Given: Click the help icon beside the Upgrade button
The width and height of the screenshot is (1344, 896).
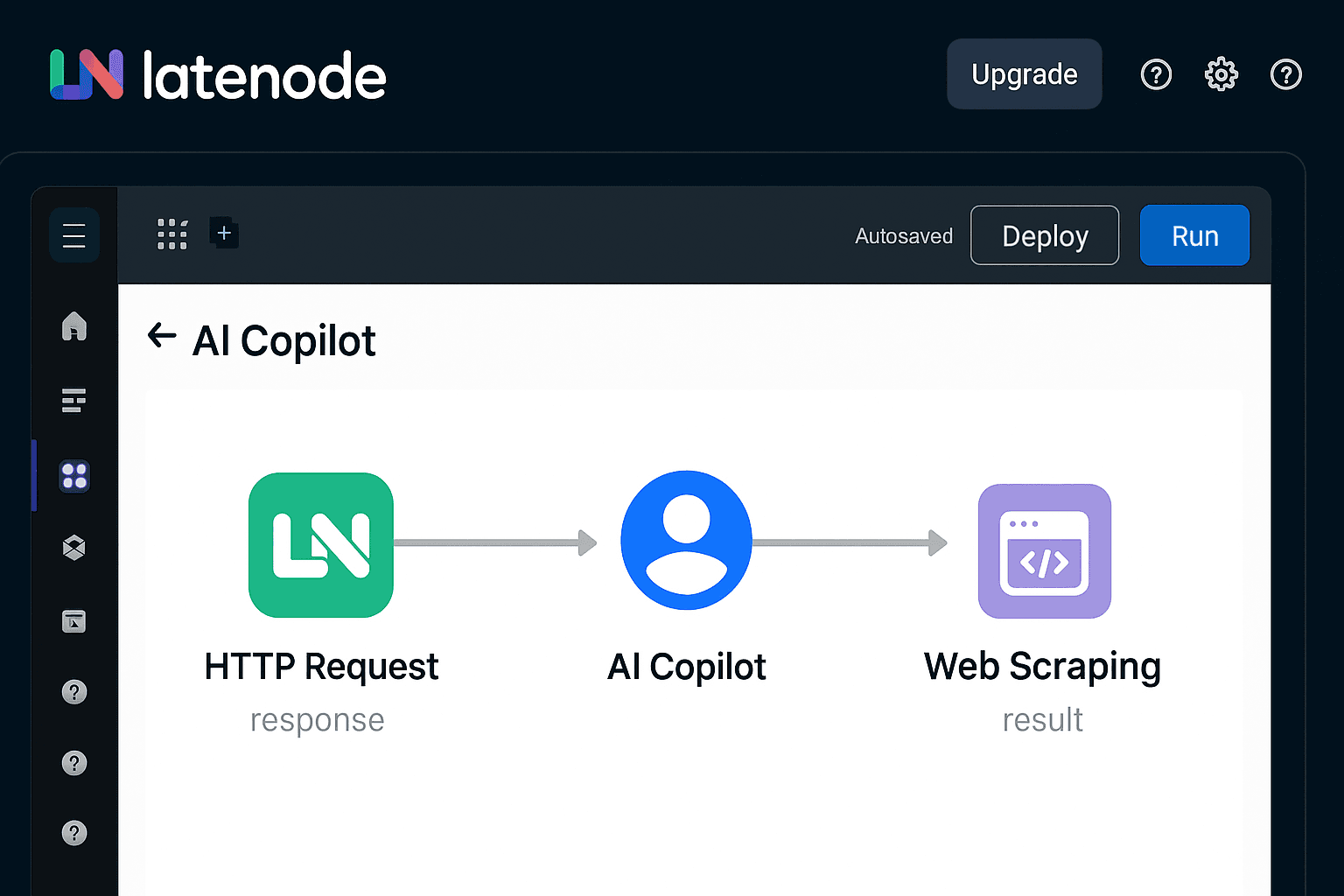Looking at the screenshot, I should tap(1156, 74).
